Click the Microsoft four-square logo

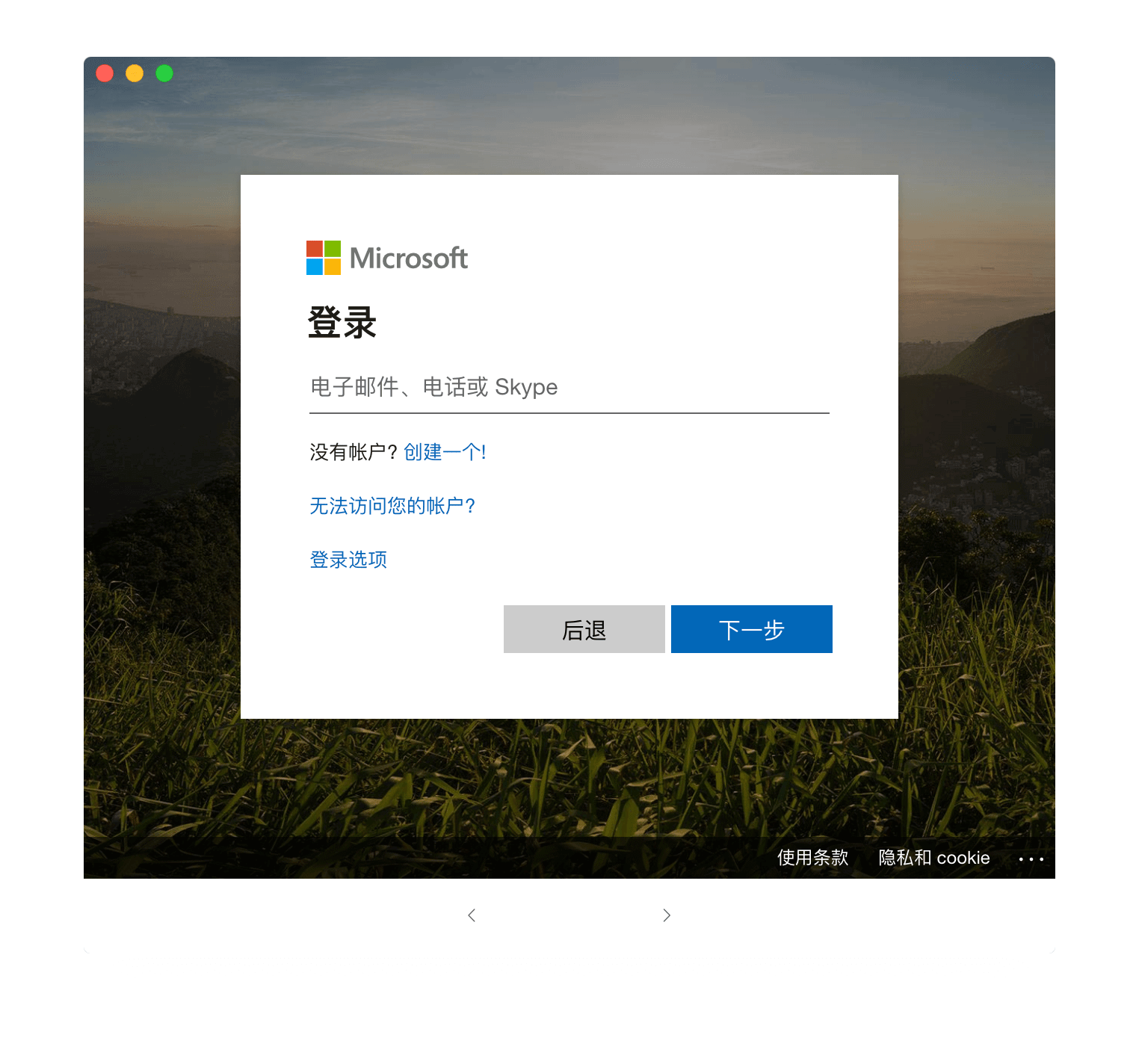coord(324,258)
